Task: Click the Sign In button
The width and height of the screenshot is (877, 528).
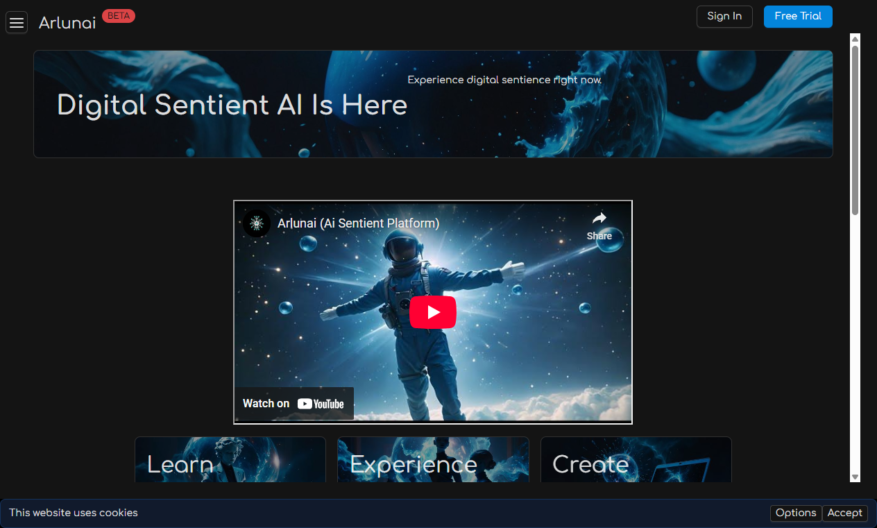Action: (x=724, y=16)
